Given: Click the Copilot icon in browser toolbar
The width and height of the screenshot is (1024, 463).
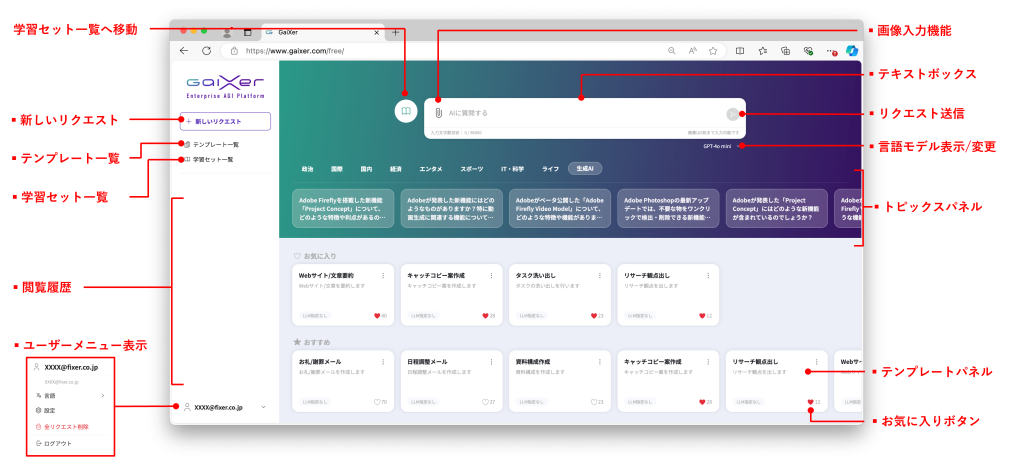Looking at the screenshot, I should pyautogui.click(x=852, y=50).
